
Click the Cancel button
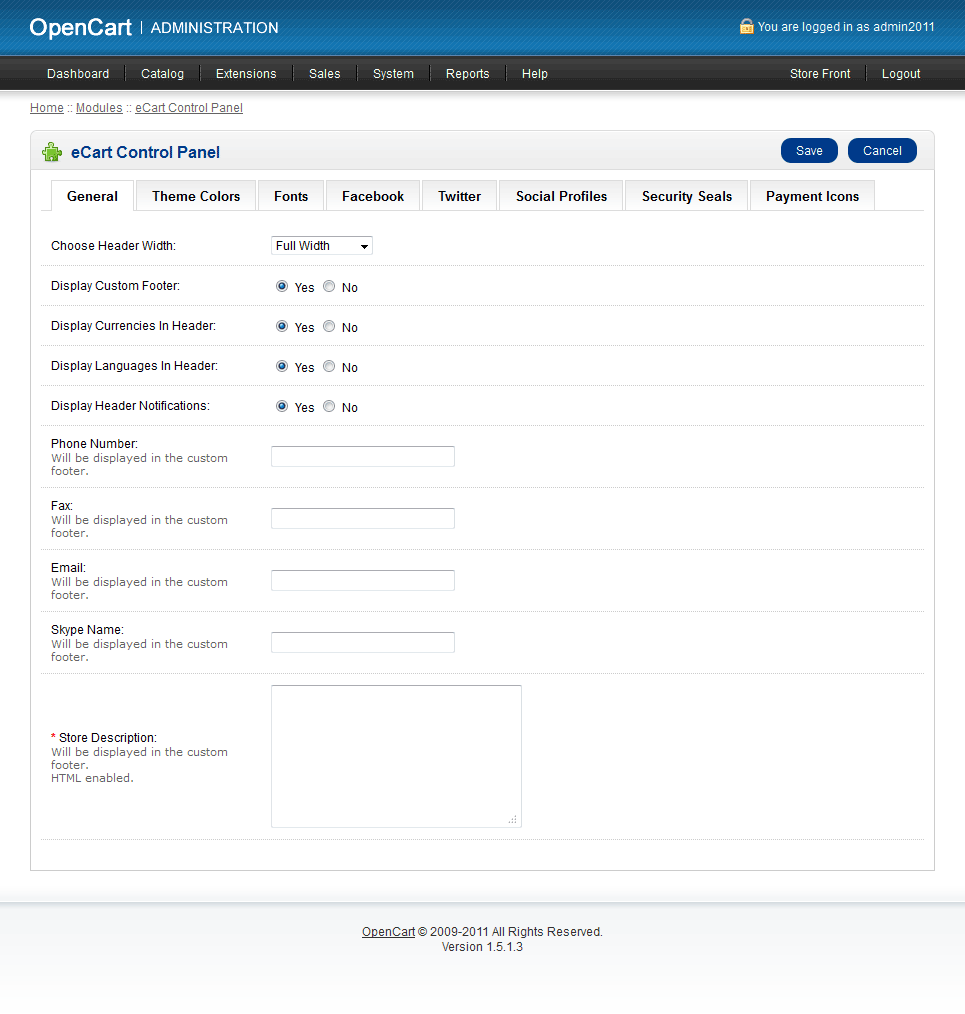pos(882,151)
